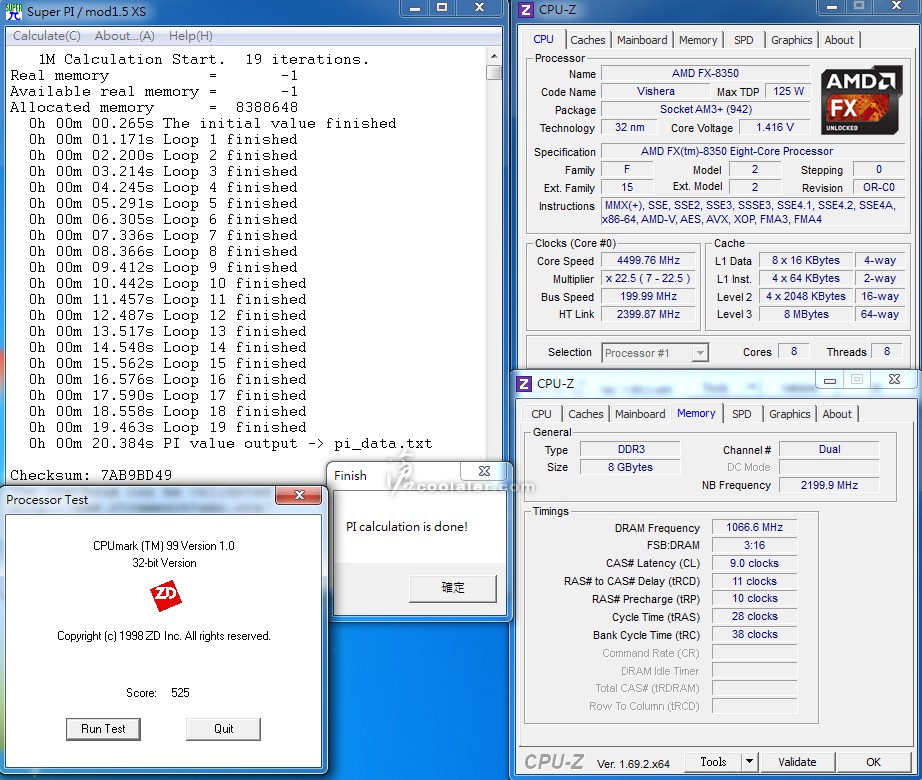Click the Validate button in CPU-Z
922x780 pixels.
pos(797,762)
